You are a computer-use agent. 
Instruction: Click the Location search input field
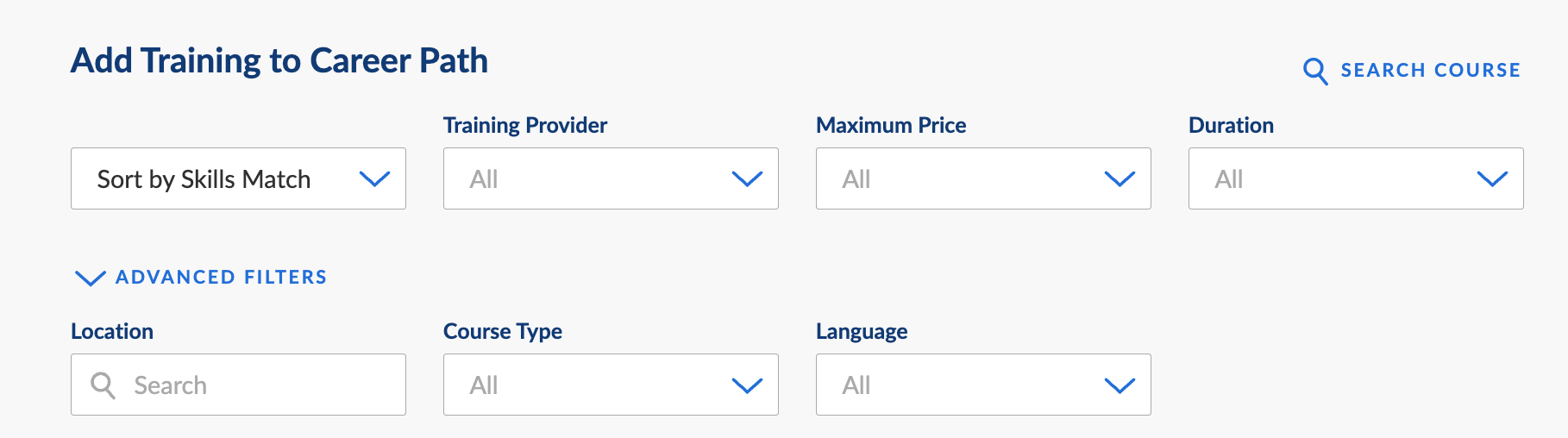pyautogui.click(x=238, y=385)
